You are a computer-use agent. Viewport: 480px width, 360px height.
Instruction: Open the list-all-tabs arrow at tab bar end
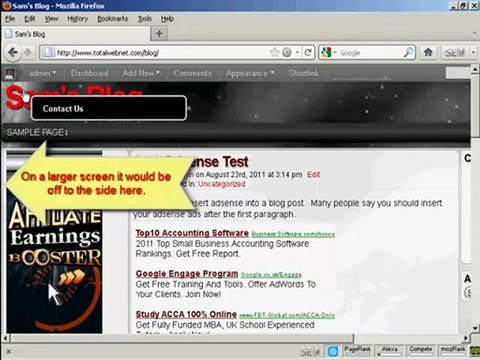(x=475, y=33)
